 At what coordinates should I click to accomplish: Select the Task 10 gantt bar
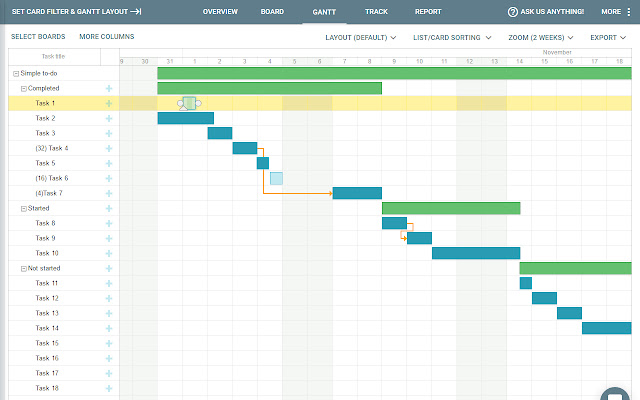476,253
